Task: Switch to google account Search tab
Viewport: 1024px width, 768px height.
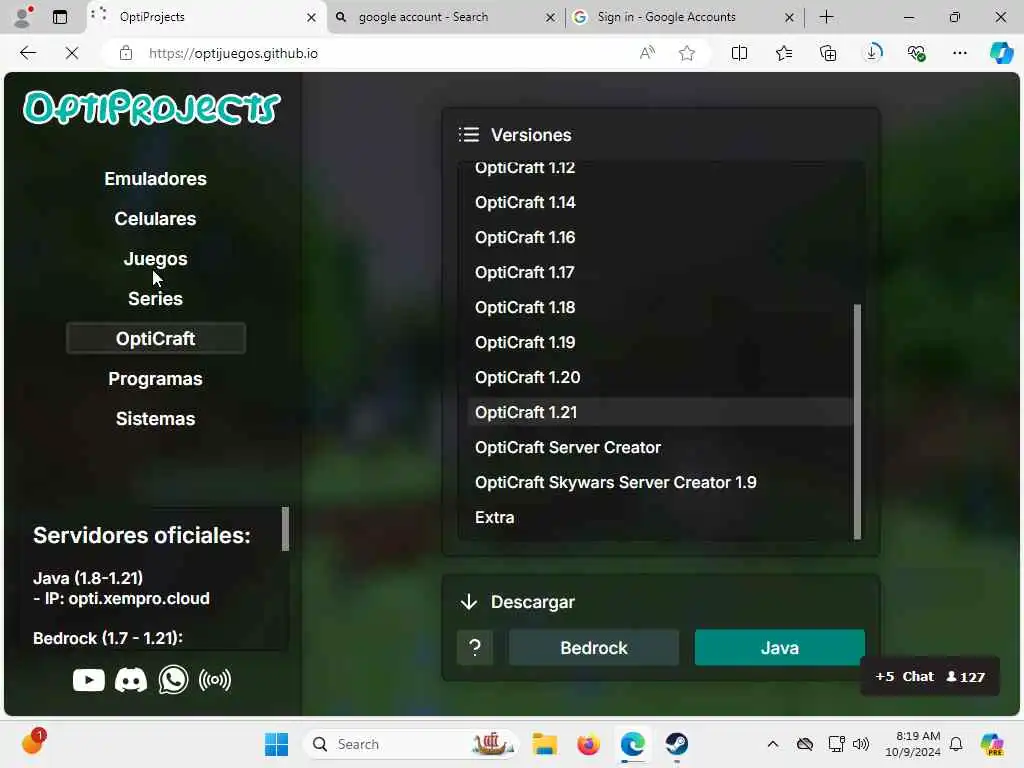Action: (x=445, y=17)
